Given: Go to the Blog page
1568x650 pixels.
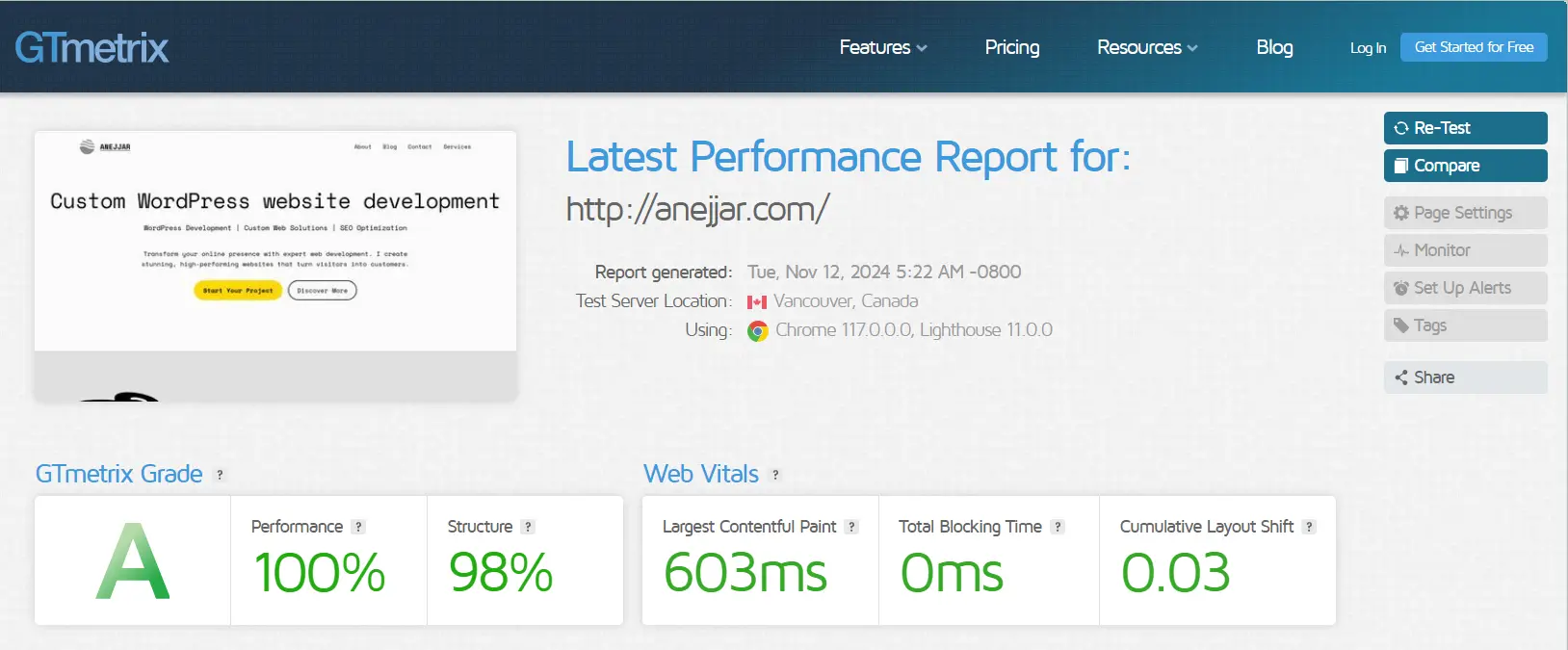Looking at the screenshot, I should point(1274,47).
